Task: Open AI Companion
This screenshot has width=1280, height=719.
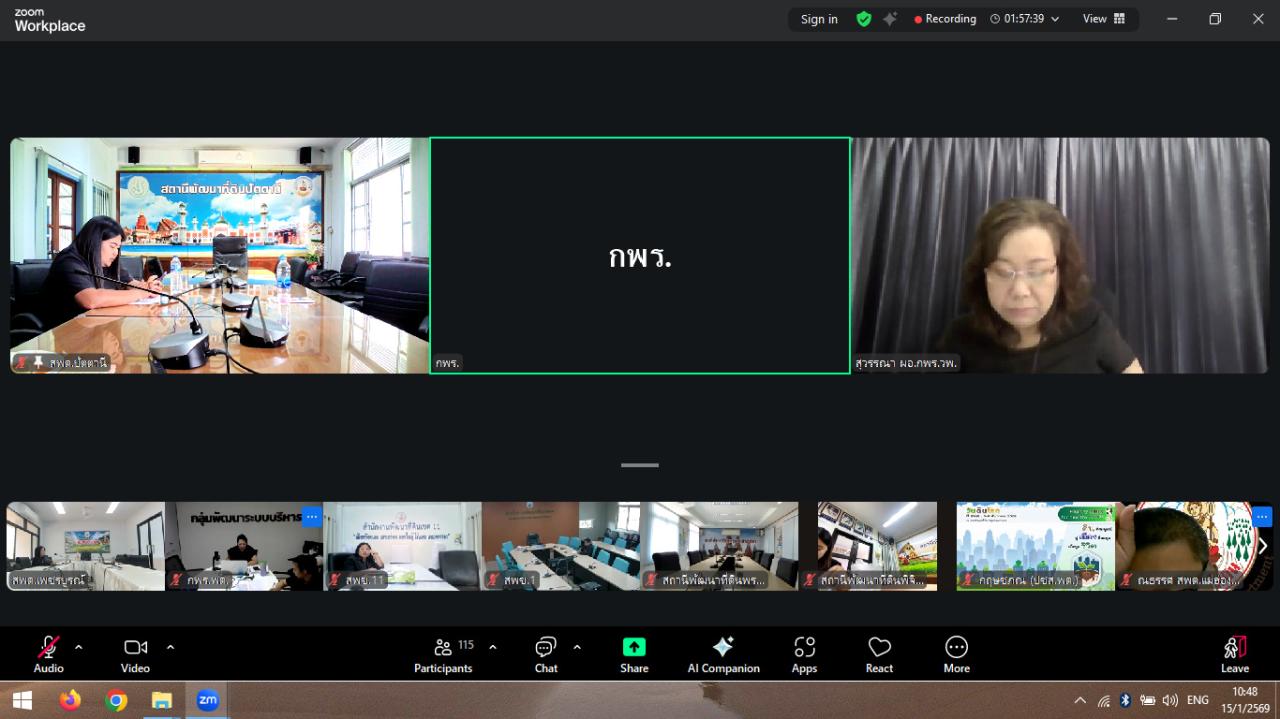Action: [723, 655]
